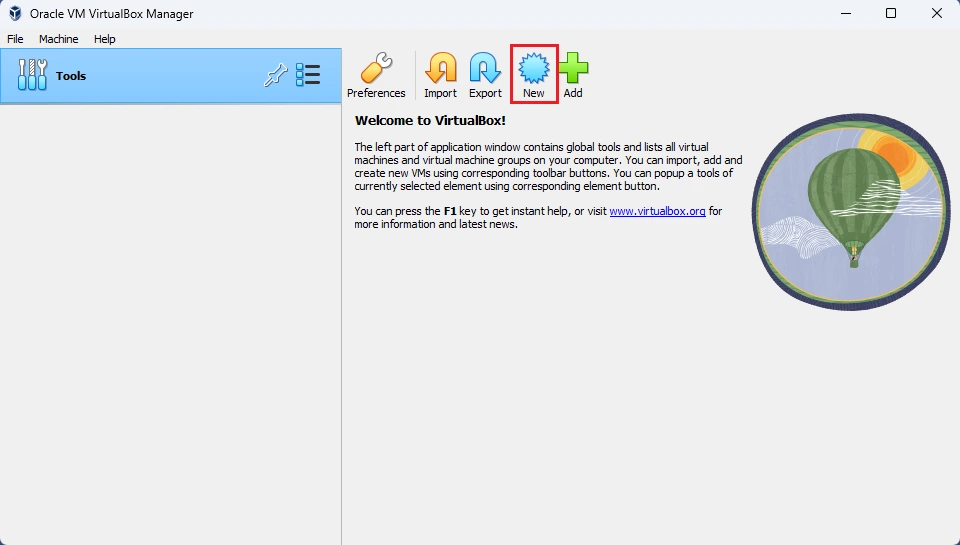960x545 pixels.
Task: Open the Preferences wrench tool
Action: click(376, 75)
